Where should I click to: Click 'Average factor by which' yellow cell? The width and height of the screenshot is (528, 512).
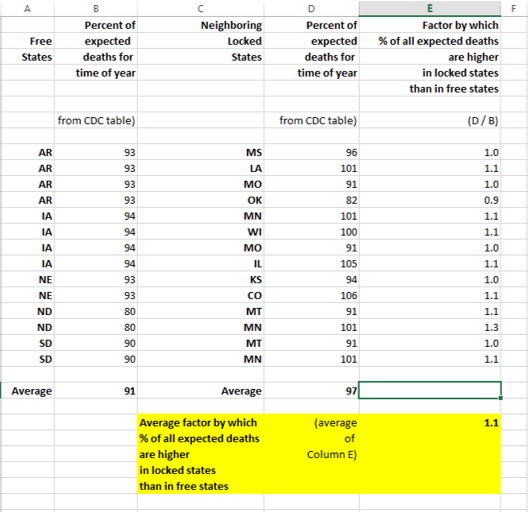pos(201,422)
